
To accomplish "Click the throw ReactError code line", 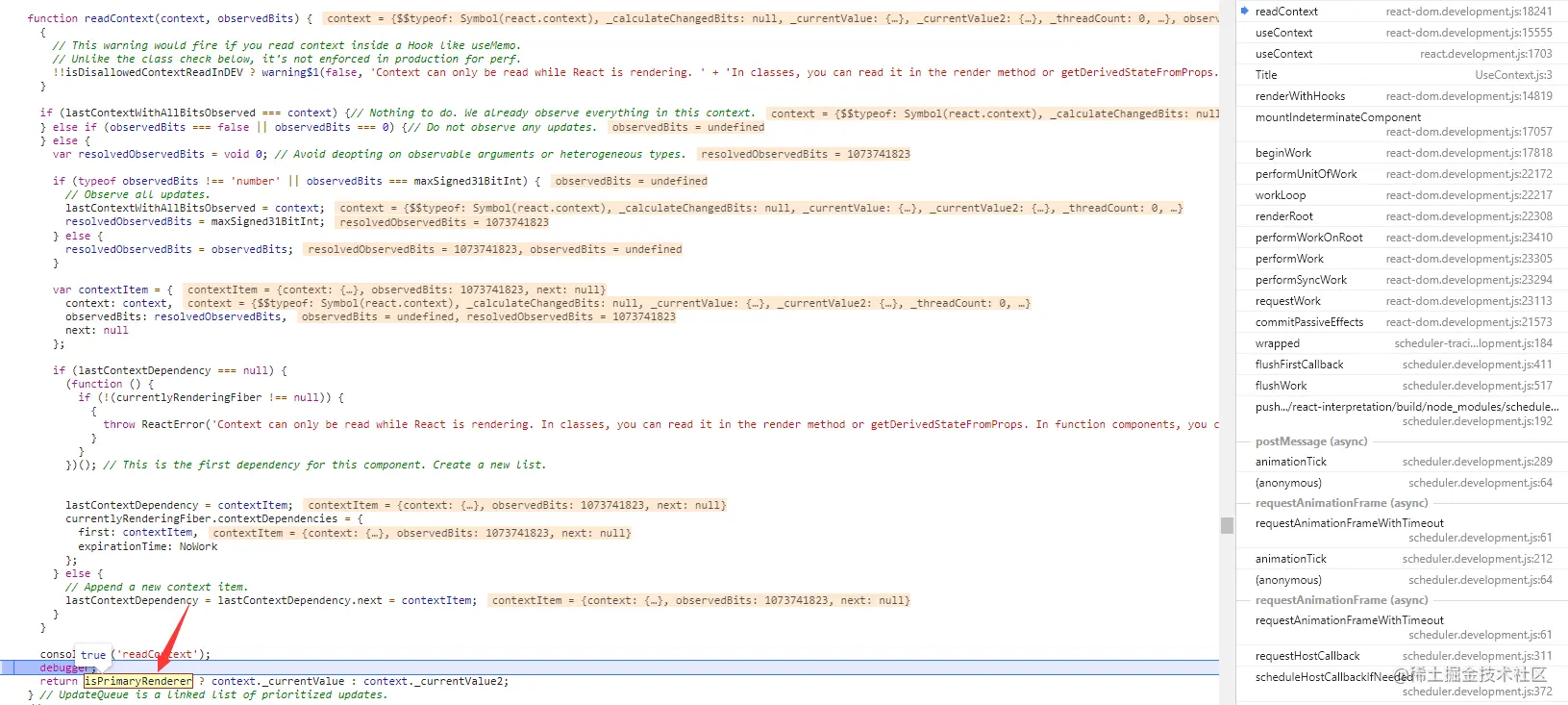I will (x=660, y=424).
